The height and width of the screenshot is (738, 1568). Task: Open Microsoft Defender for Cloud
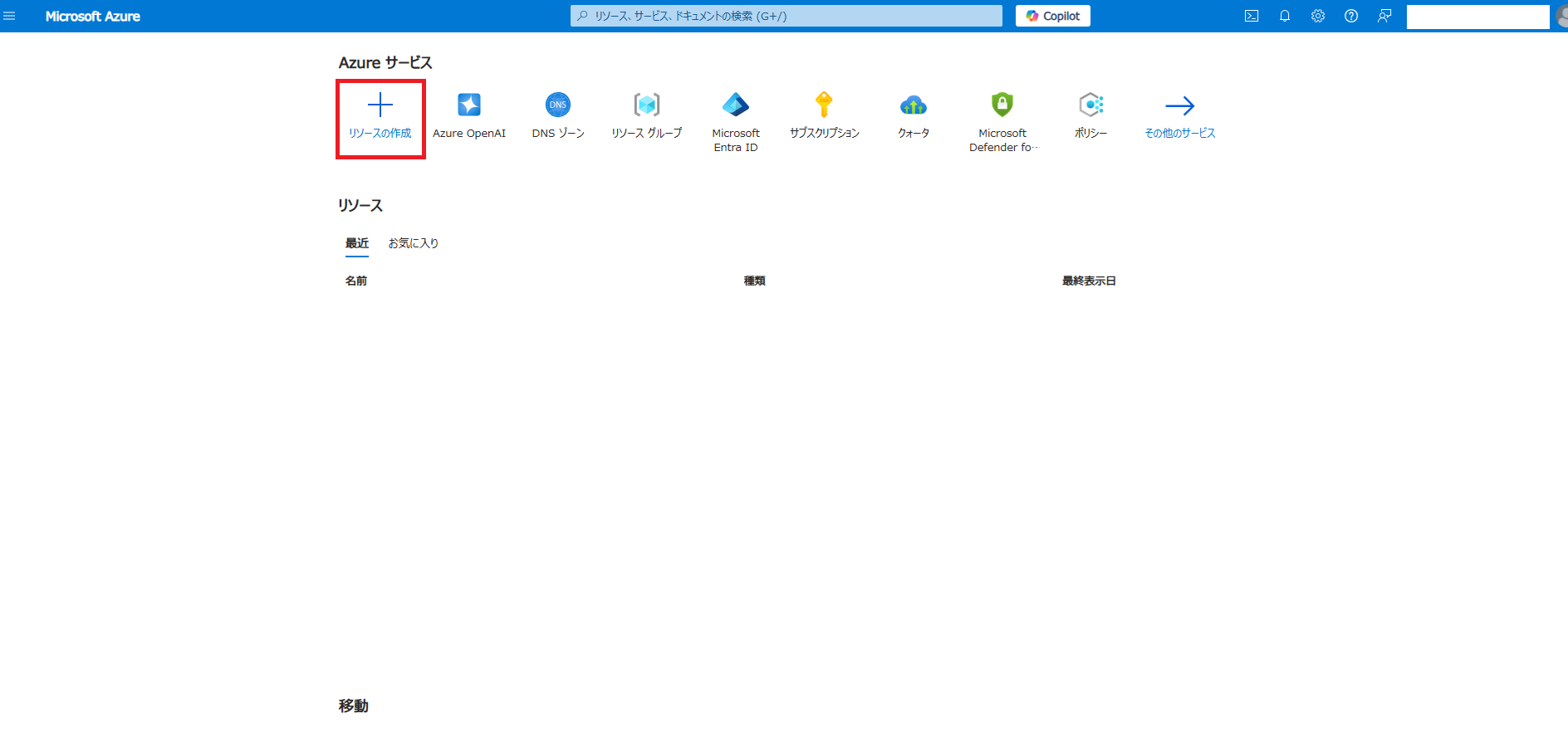(1002, 105)
